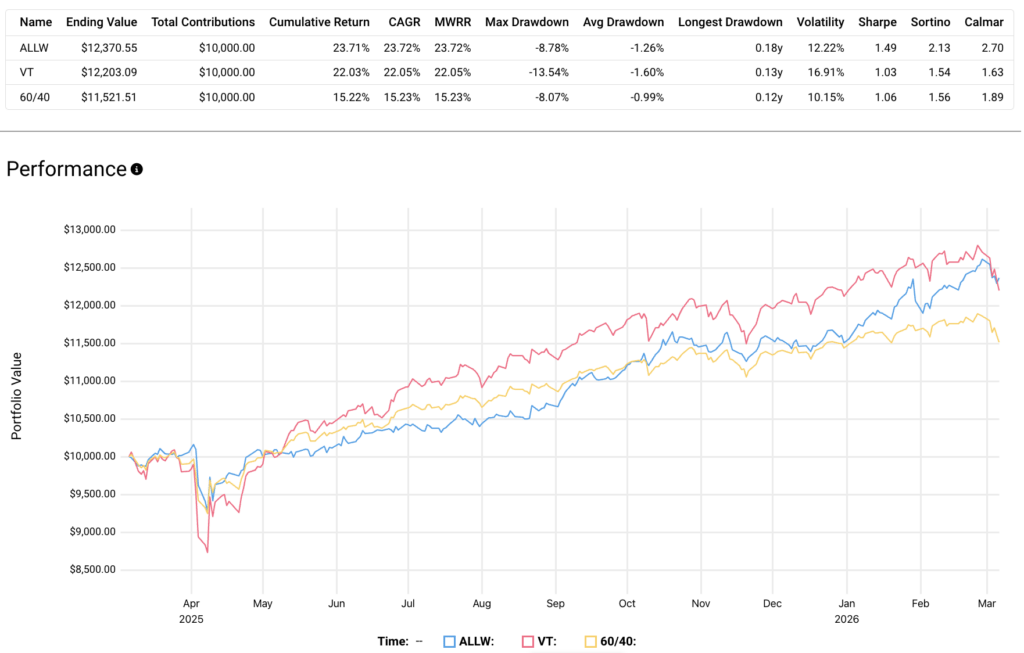Viewport: 1024px width, 653px height.
Task: Click the CAGR column header
Action: click(404, 22)
